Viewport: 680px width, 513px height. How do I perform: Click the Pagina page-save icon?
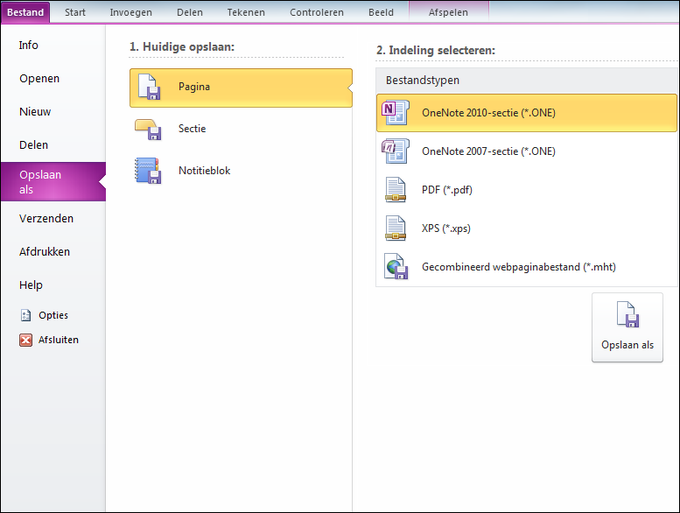click(x=149, y=87)
